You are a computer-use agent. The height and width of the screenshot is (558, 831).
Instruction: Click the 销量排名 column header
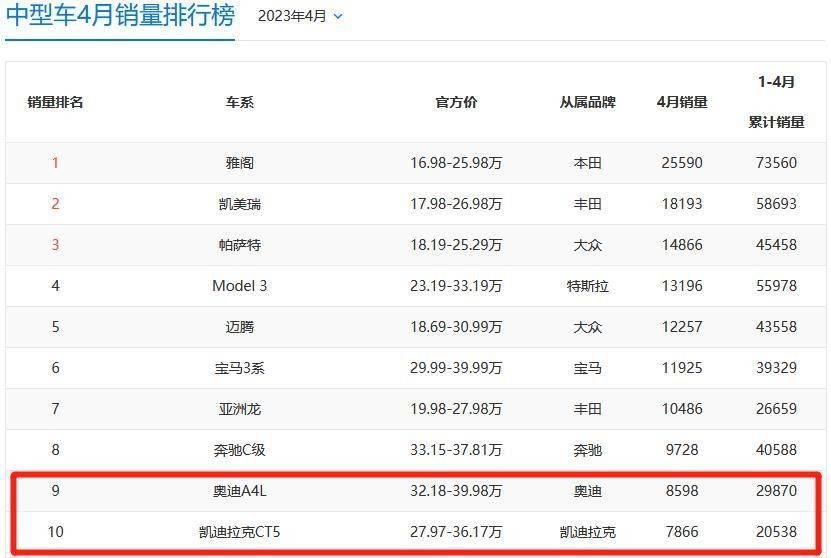point(55,102)
